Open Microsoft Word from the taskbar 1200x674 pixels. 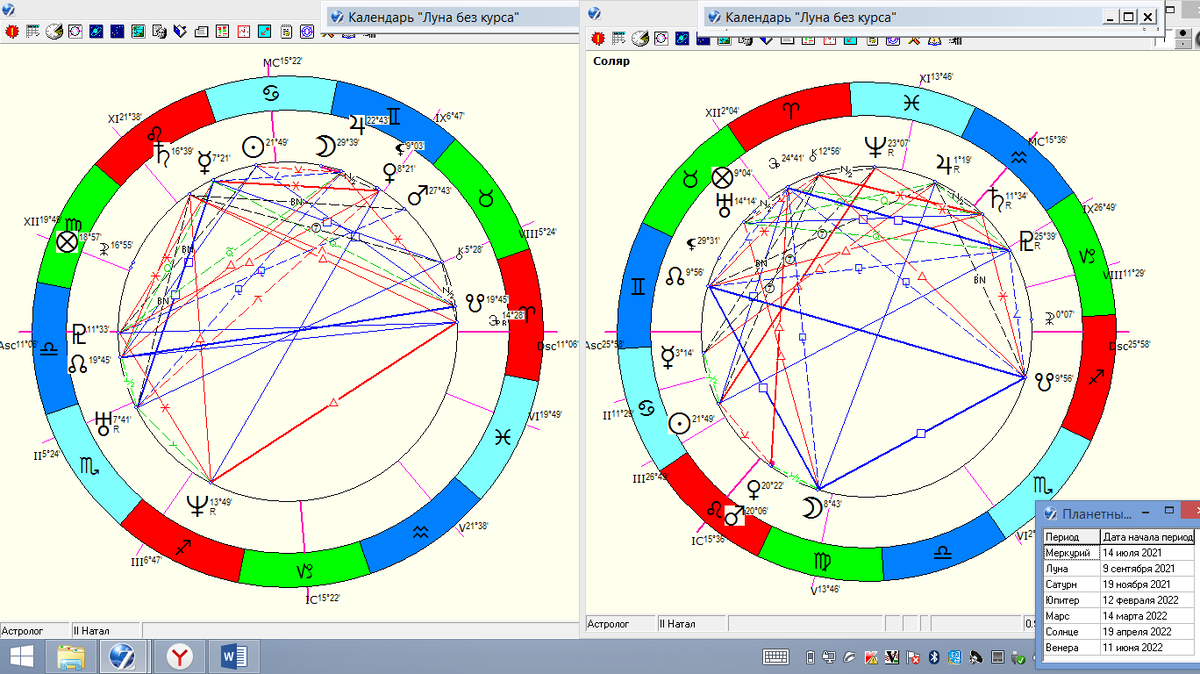point(233,657)
